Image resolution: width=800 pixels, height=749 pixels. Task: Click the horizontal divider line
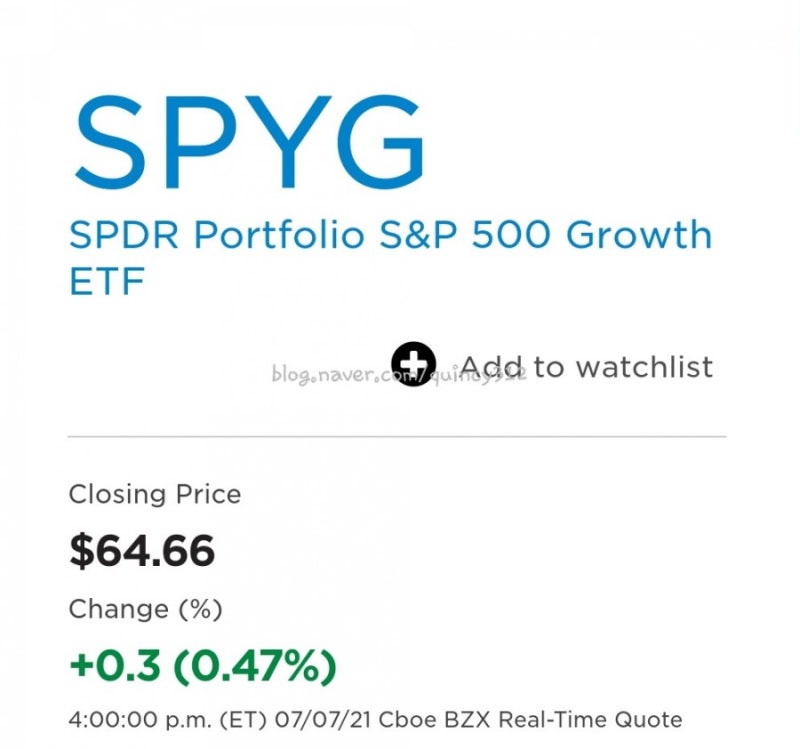click(400, 436)
